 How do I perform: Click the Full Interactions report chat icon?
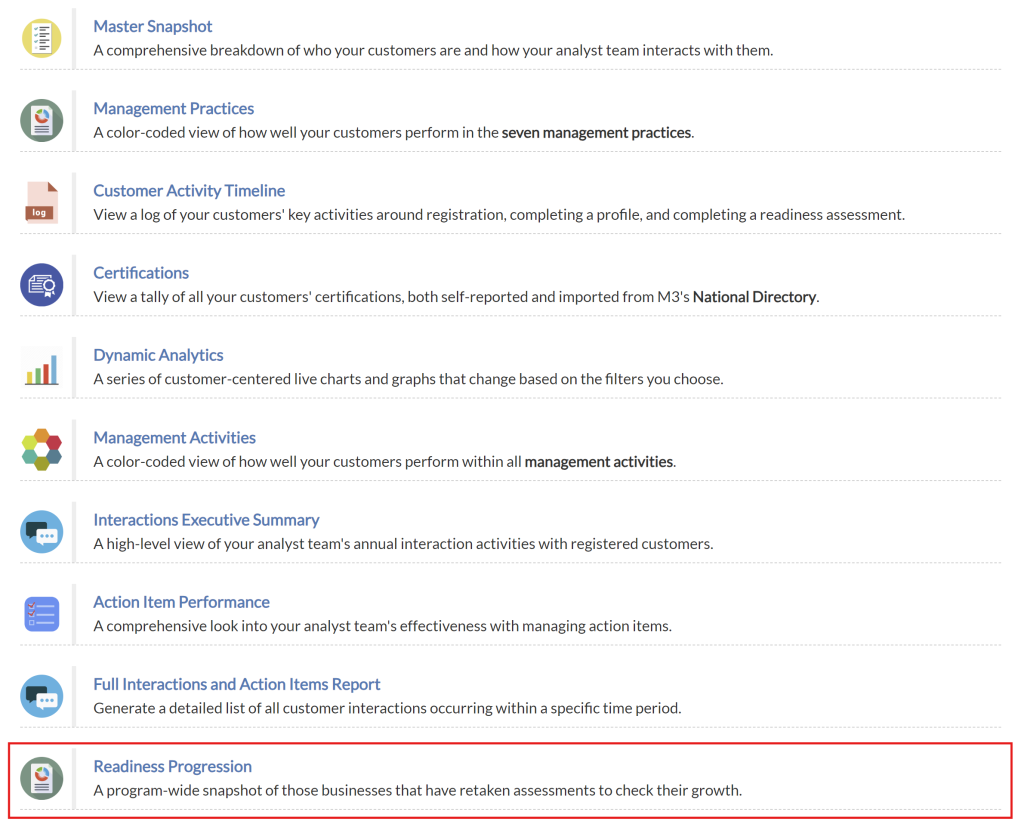tap(42, 696)
